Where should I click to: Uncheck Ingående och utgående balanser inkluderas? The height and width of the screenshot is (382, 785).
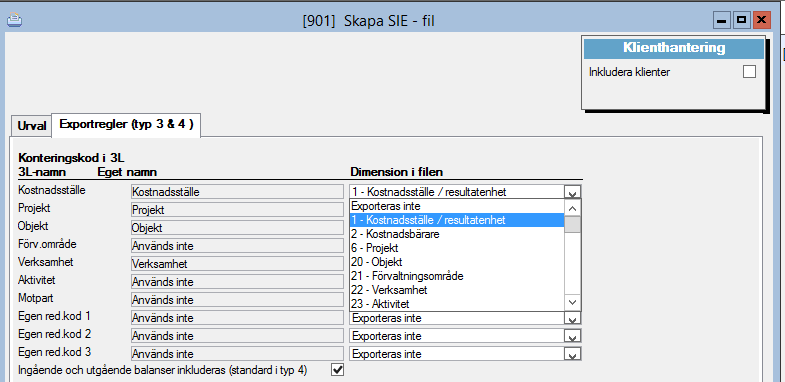point(338,370)
